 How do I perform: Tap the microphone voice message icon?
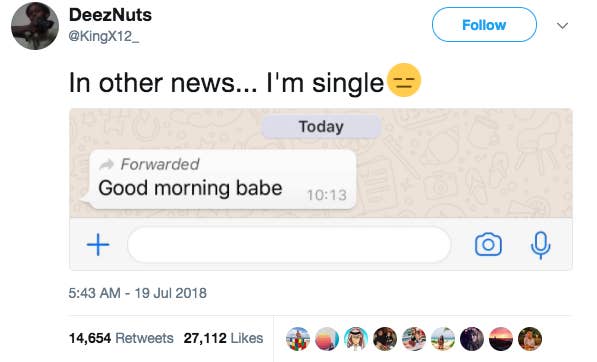coord(540,245)
